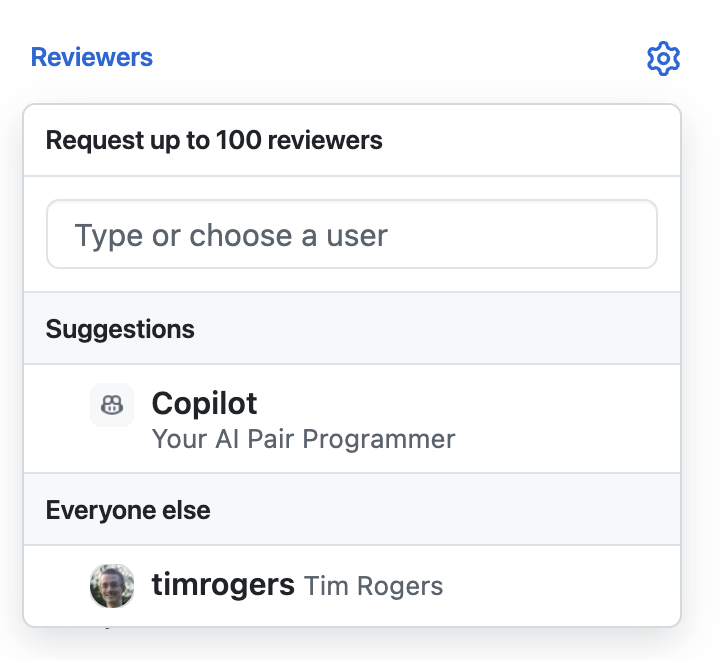Click "Your AI Pair Programmer" description
The width and height of the screenshot is (720, 660).
click(304, 439)
